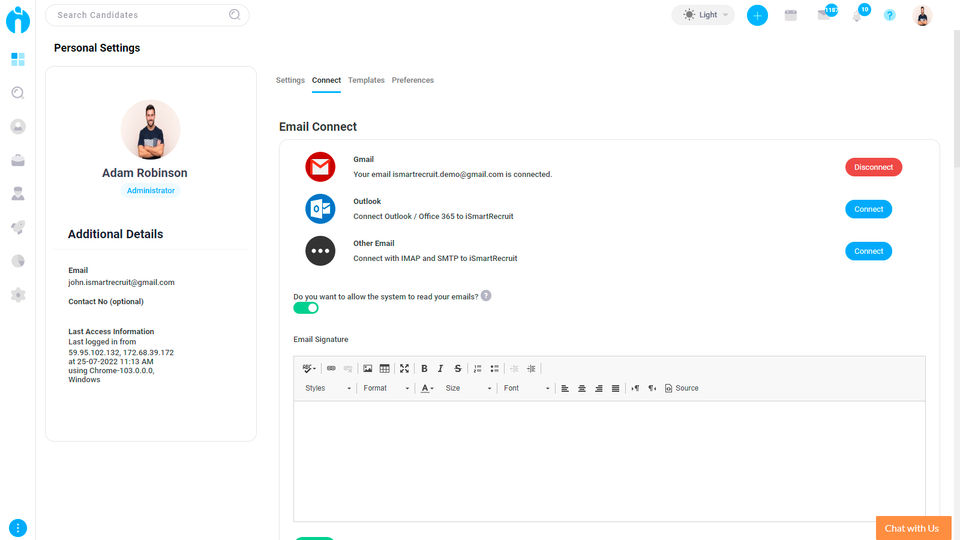Open the text color dropdown
This screenshot has height=540, width=960.
427,388
